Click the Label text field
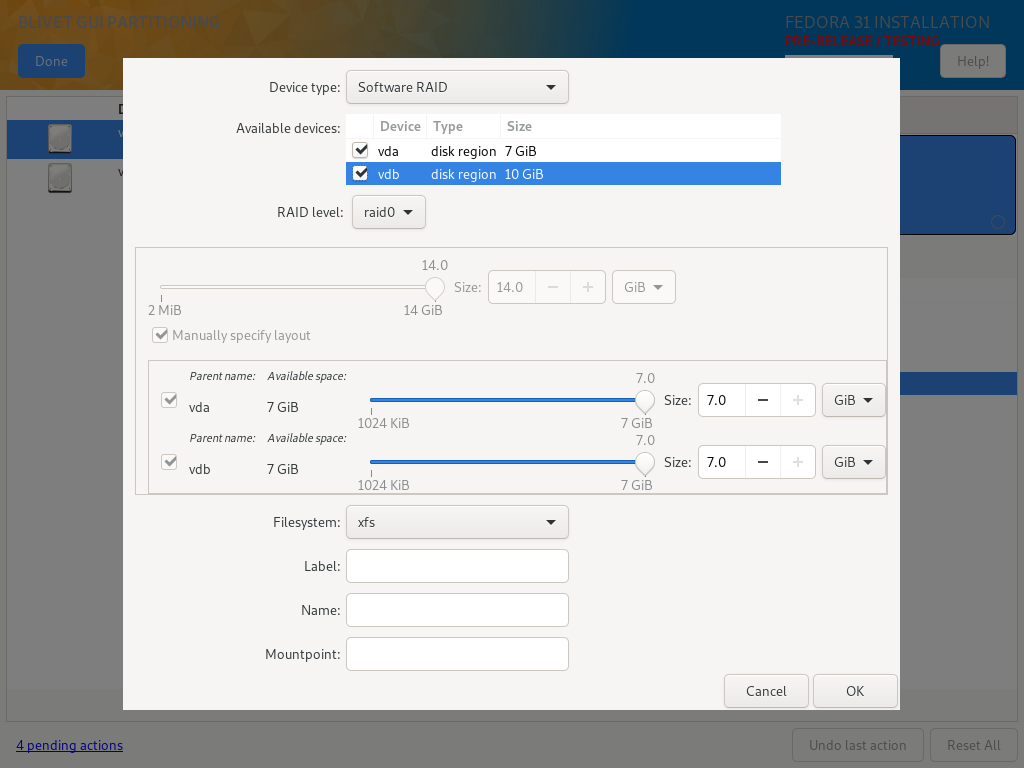The image size is (1024, 768). [x=457, y=566]
